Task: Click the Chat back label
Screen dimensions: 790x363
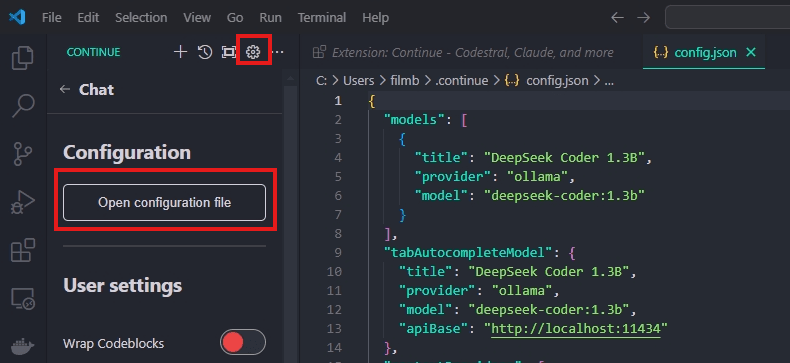Action: point(96,90)
